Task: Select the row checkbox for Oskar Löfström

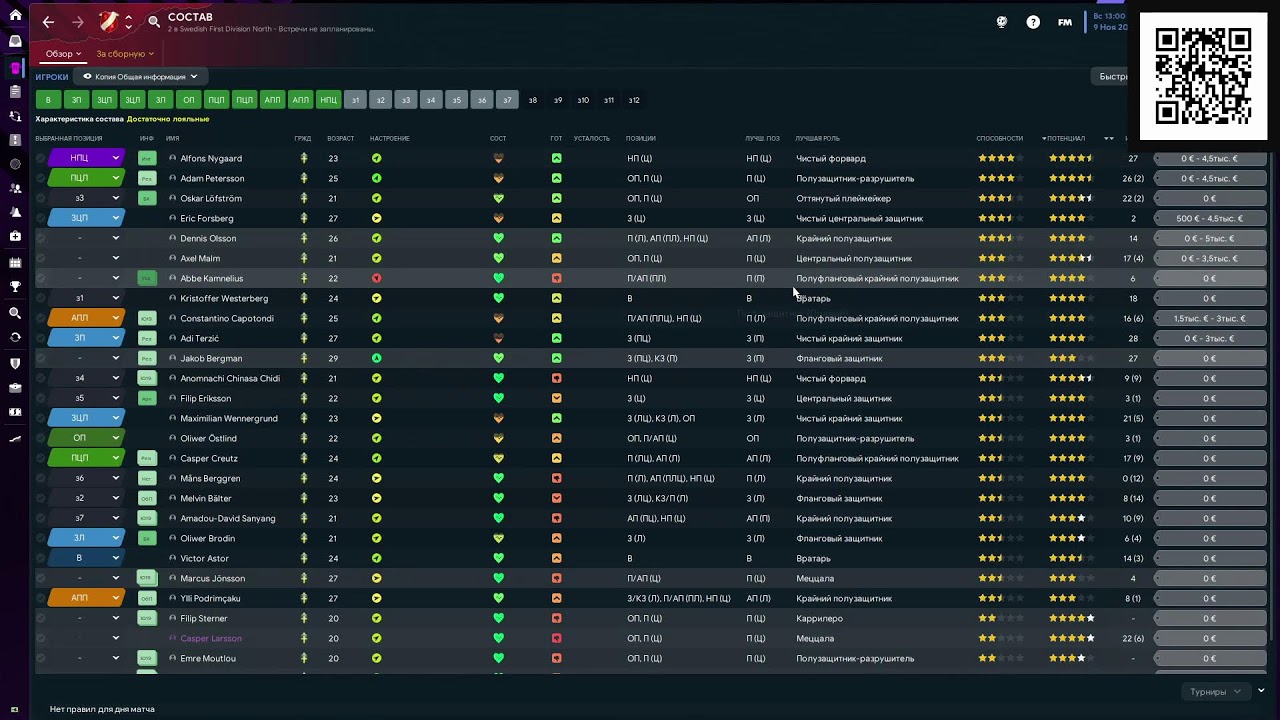Action: [x=41, y=198]
